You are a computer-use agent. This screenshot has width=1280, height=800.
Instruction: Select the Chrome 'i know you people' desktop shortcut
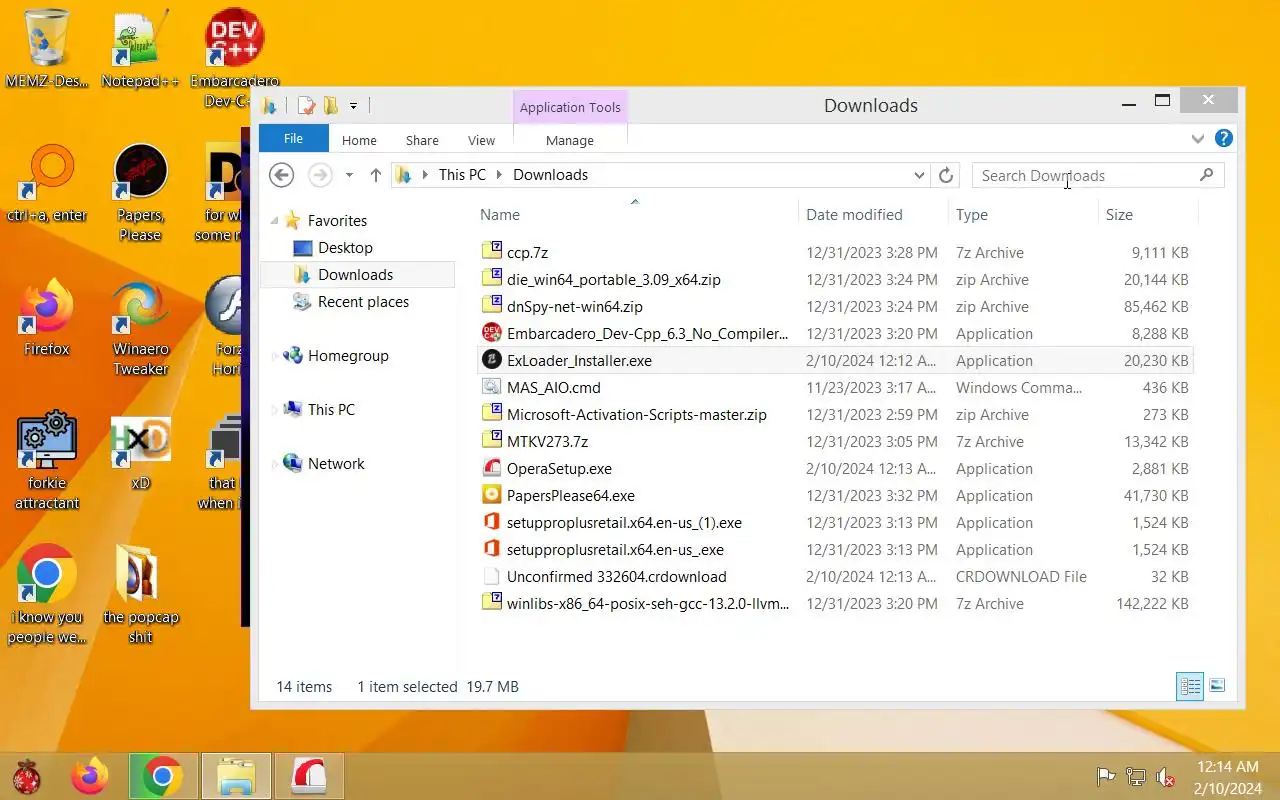tap(46, 594)
